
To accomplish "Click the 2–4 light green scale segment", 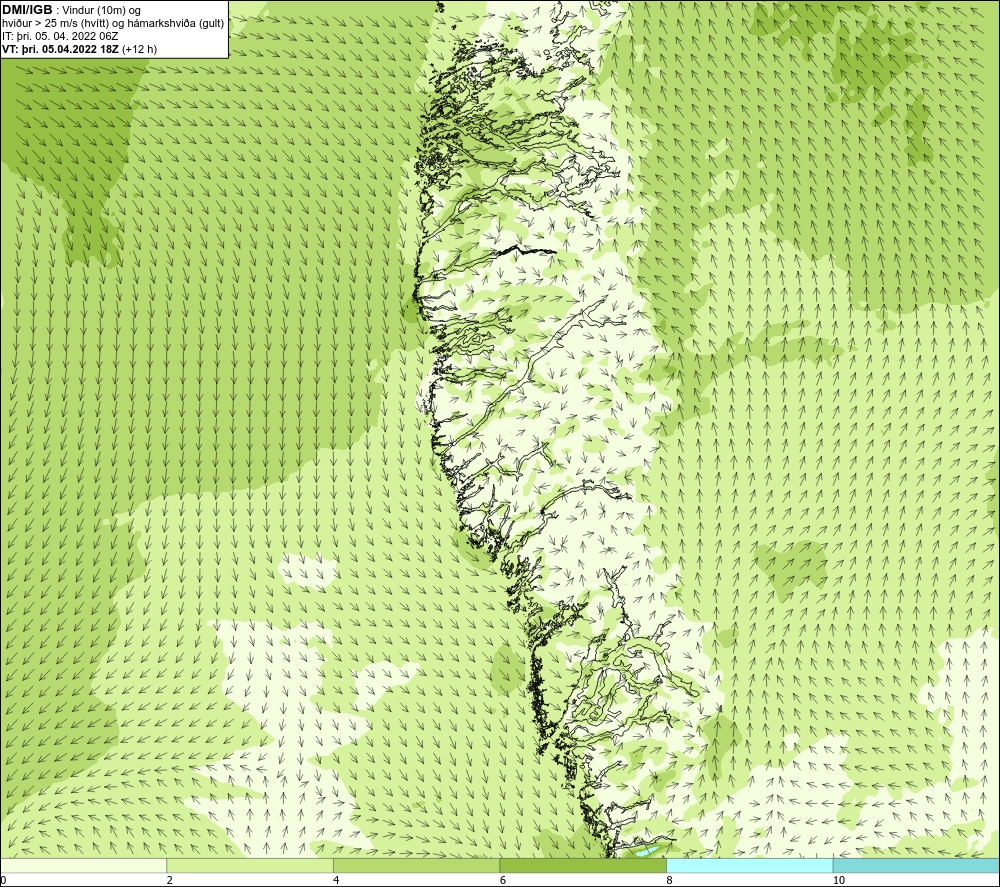I will pos(250,865).
